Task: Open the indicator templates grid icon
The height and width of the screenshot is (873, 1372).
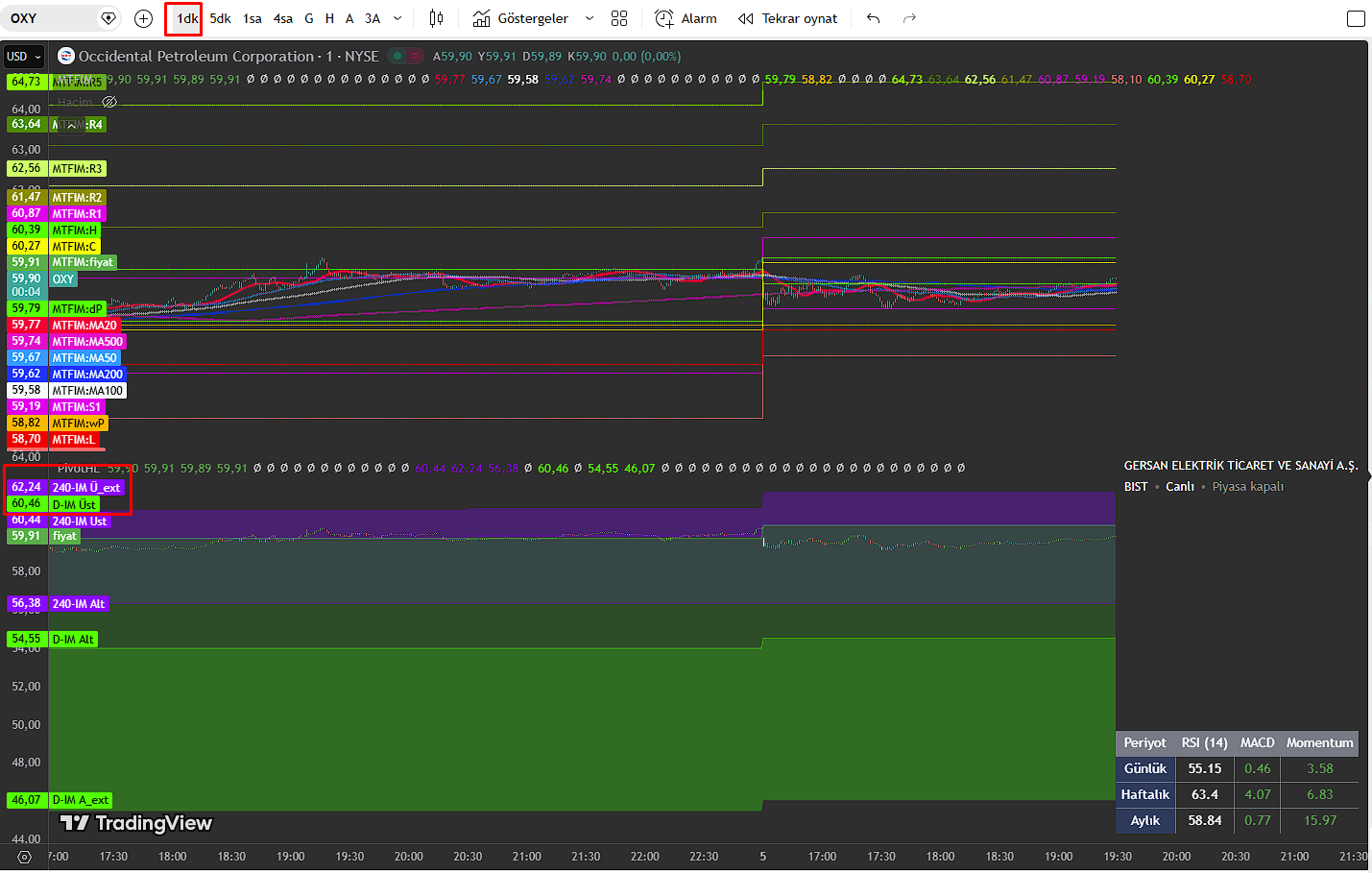Action: tap(619, 18)
